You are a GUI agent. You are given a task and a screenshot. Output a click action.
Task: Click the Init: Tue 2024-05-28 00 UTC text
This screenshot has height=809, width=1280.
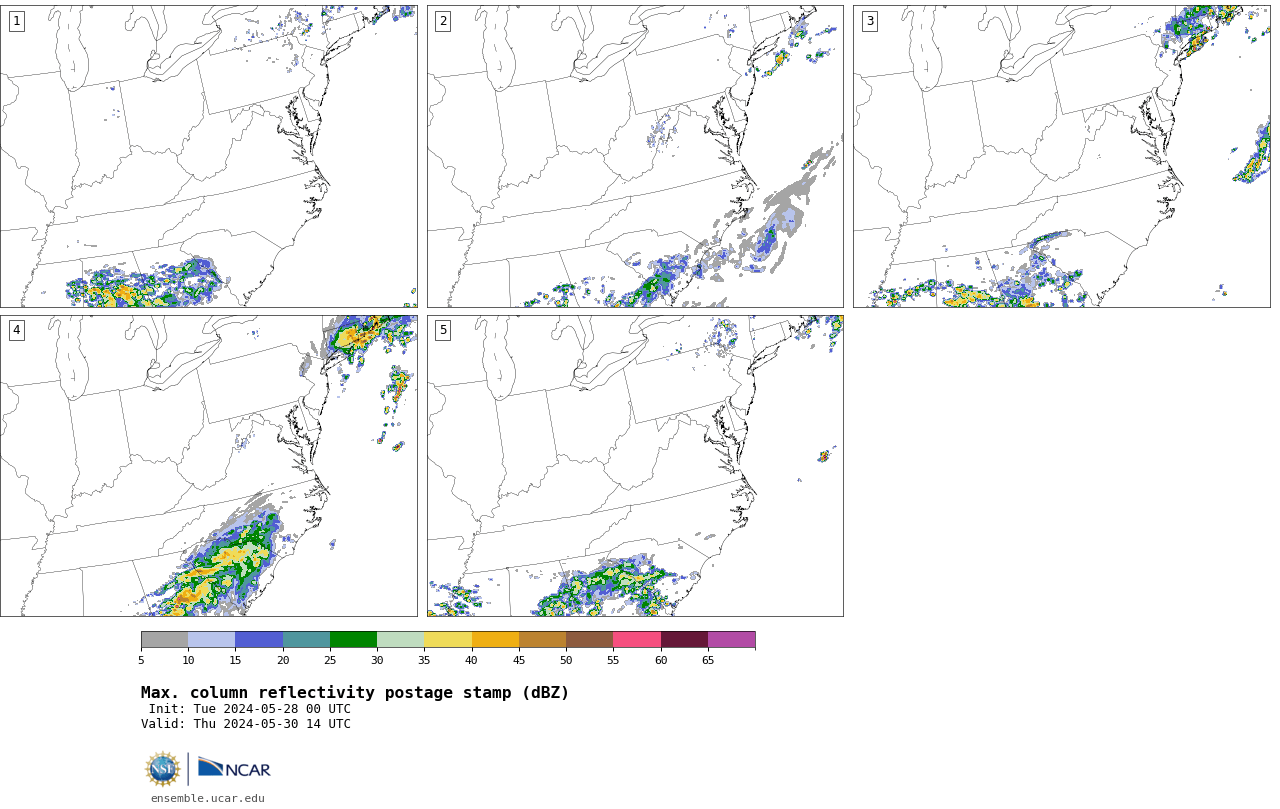(250, 709)
